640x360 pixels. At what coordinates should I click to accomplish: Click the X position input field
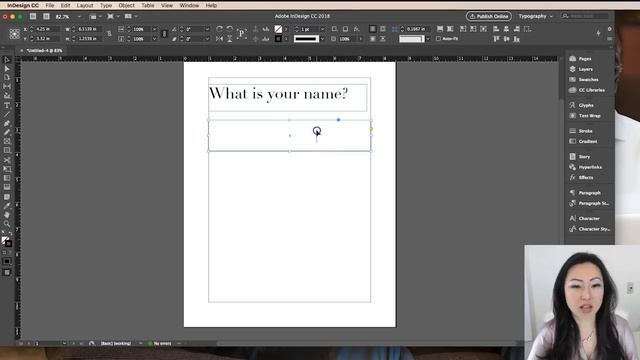(x=47, y=29)
